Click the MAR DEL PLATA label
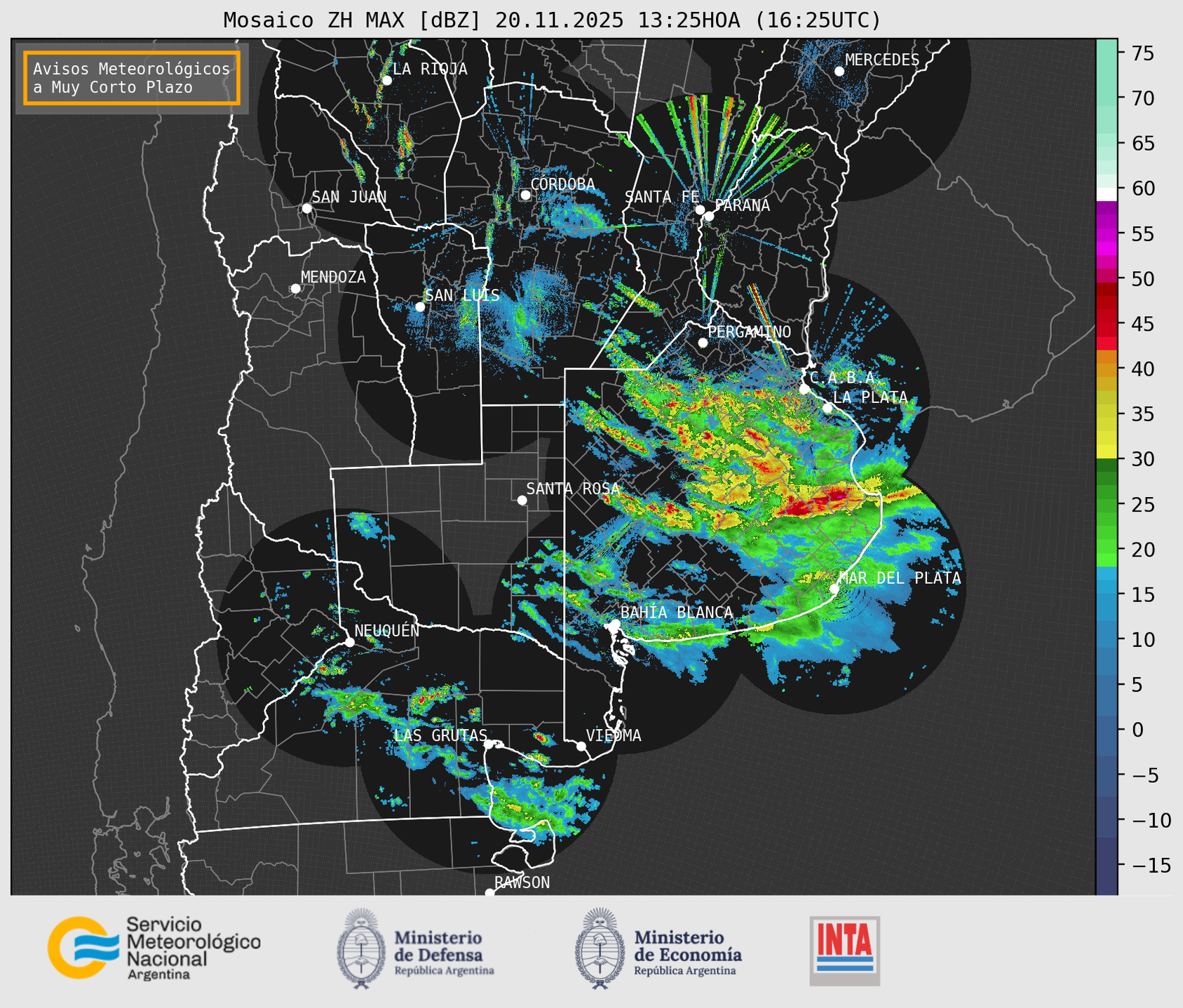This screenshot has height=1008, width=1183. tap(900, 578)
